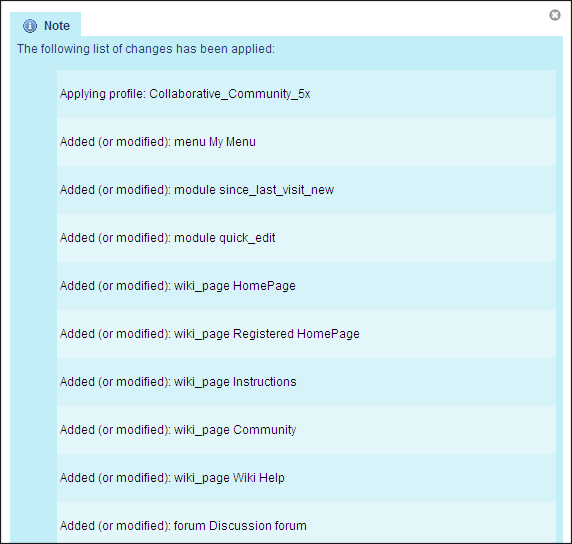
Task: Click 'The following list of changes' heading
Action: (146, 49)
